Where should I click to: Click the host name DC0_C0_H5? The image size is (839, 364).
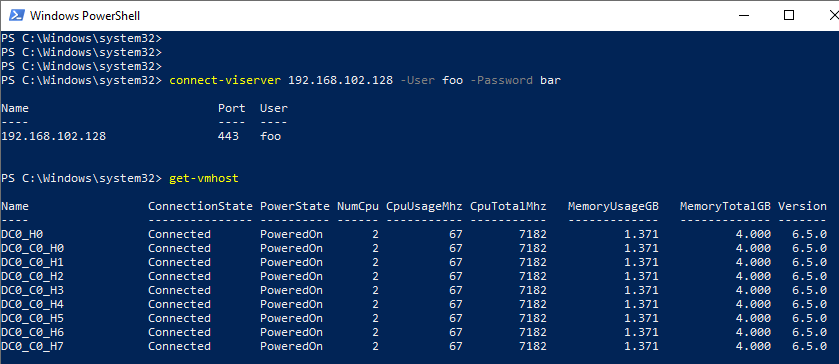(x=33, y=318)
